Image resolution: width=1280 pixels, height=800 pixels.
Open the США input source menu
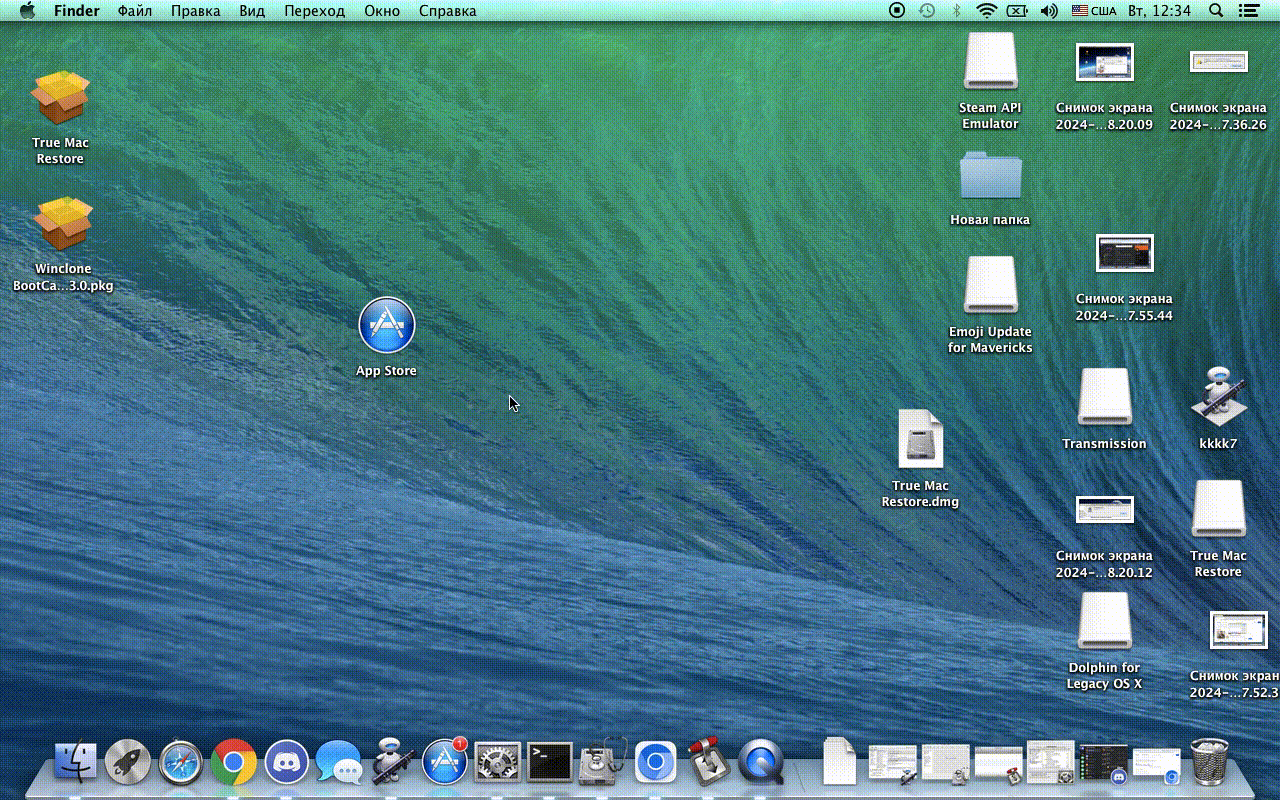(x=1094, y=11)
